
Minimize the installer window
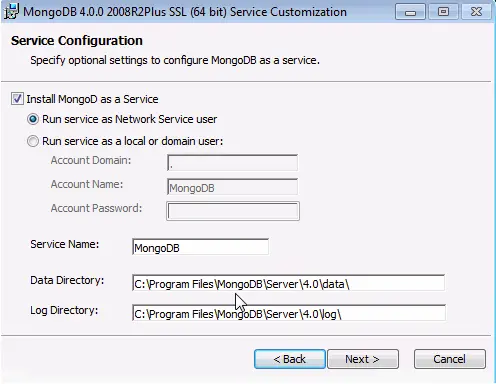pos(410,12)
